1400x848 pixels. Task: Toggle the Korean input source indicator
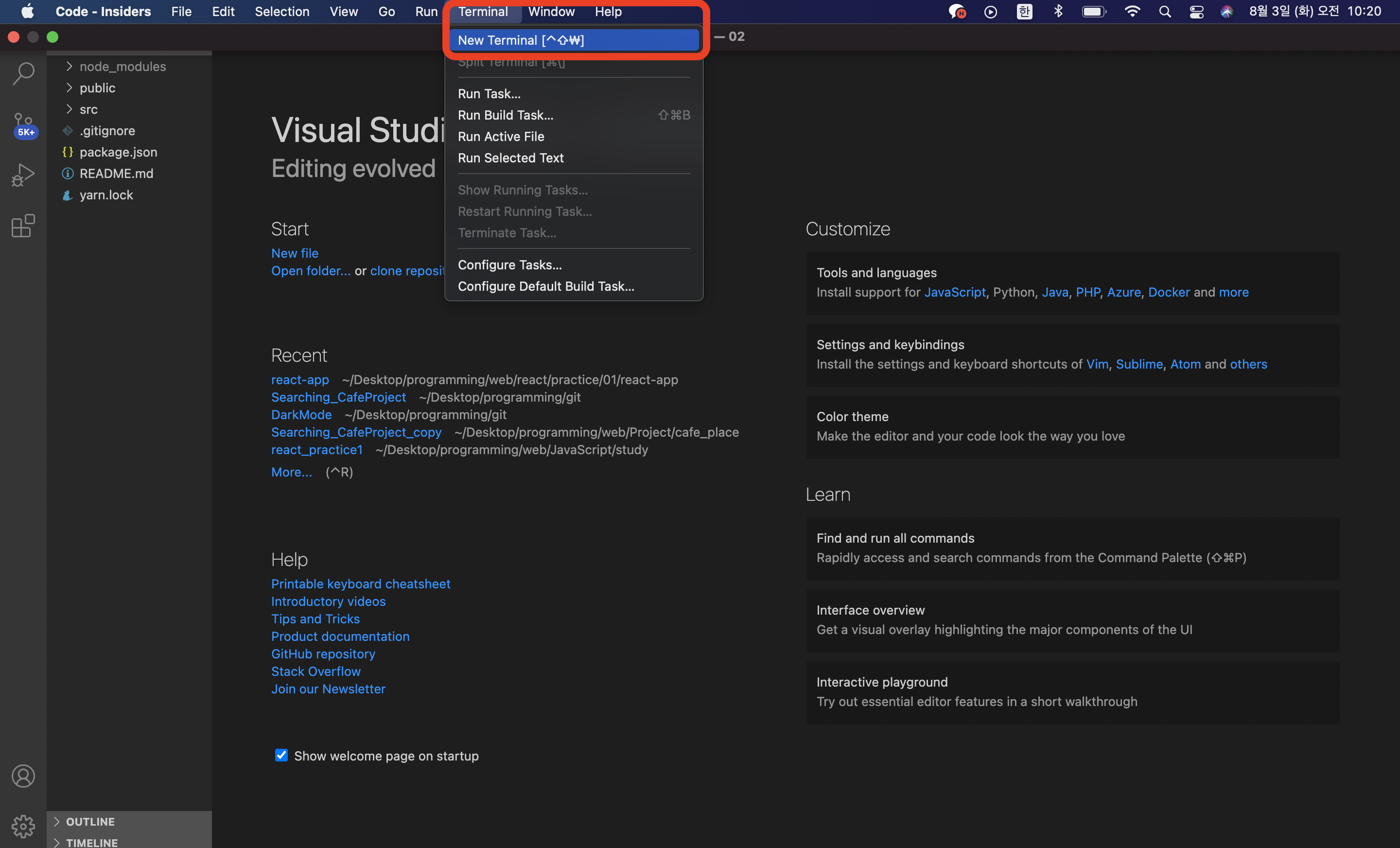1024,11
